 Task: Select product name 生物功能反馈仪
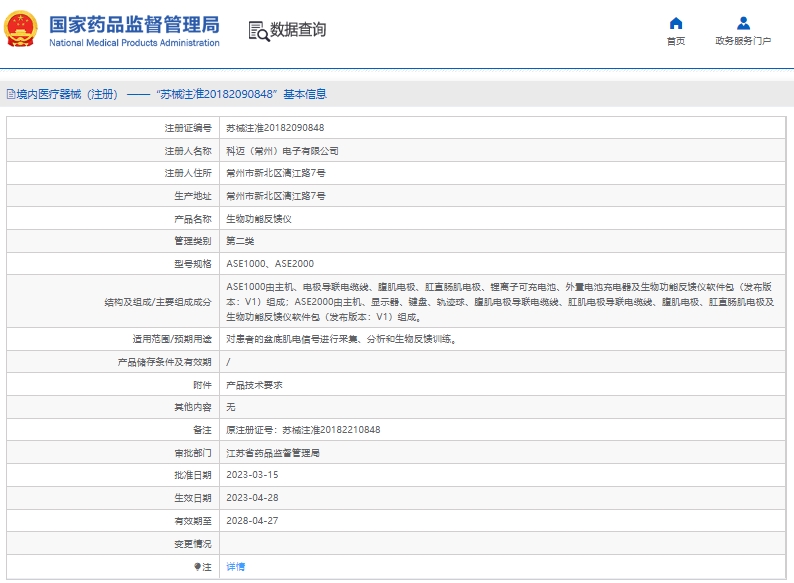[259, 219]
